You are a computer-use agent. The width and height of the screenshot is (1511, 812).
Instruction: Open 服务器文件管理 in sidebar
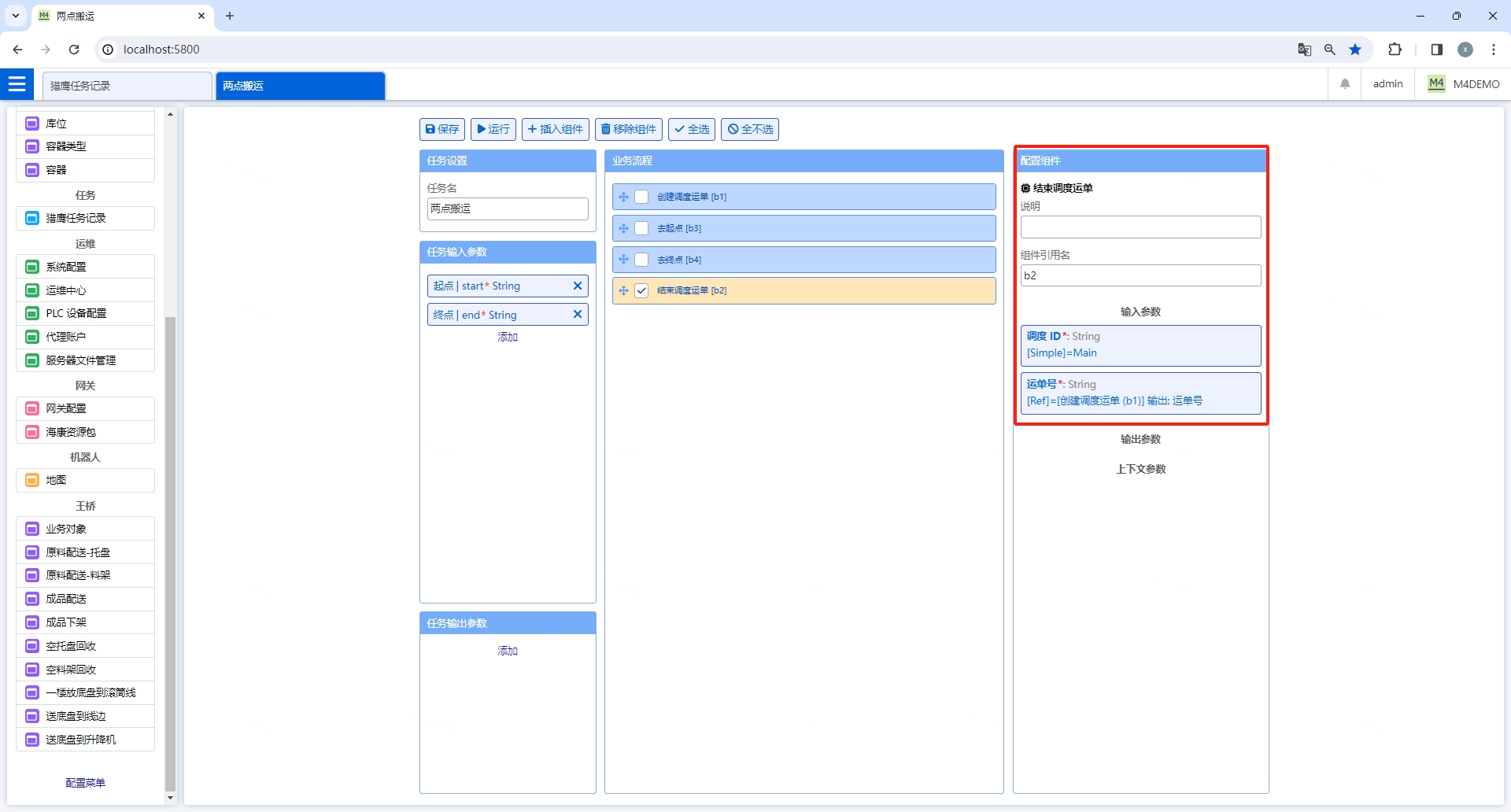pyautogui.click(x=85, y=360)
